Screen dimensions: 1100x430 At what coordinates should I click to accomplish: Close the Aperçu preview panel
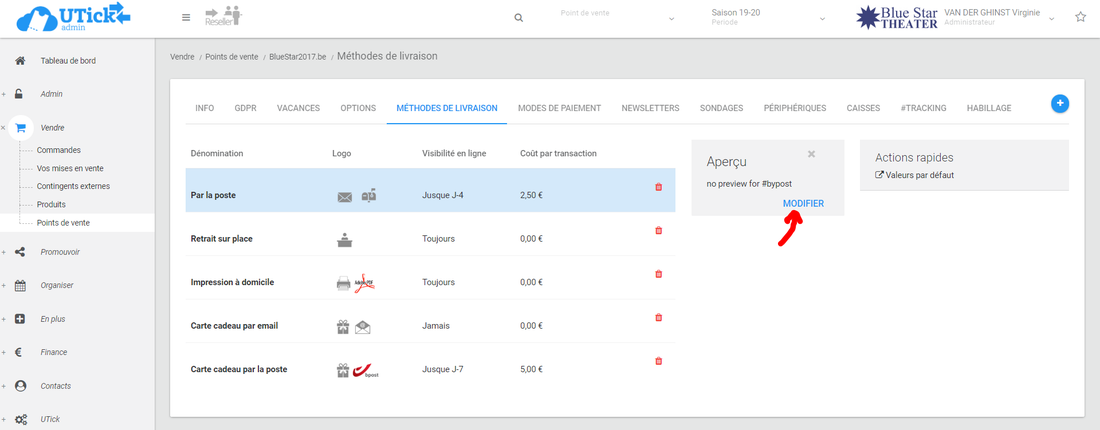[811, 154]
